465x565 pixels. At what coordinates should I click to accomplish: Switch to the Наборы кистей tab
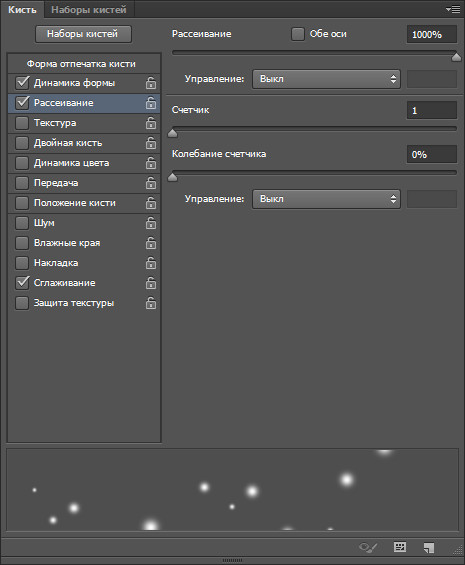pos(89,10)
